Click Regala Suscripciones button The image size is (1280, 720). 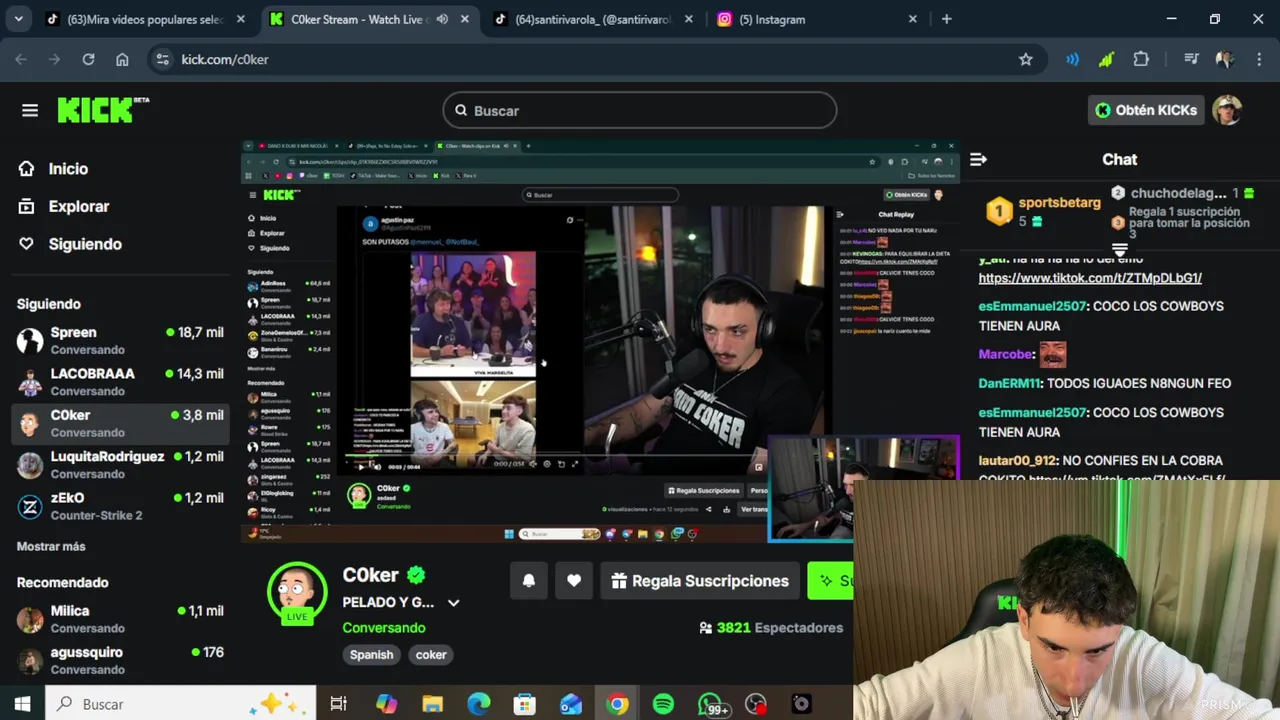point(700,581)
